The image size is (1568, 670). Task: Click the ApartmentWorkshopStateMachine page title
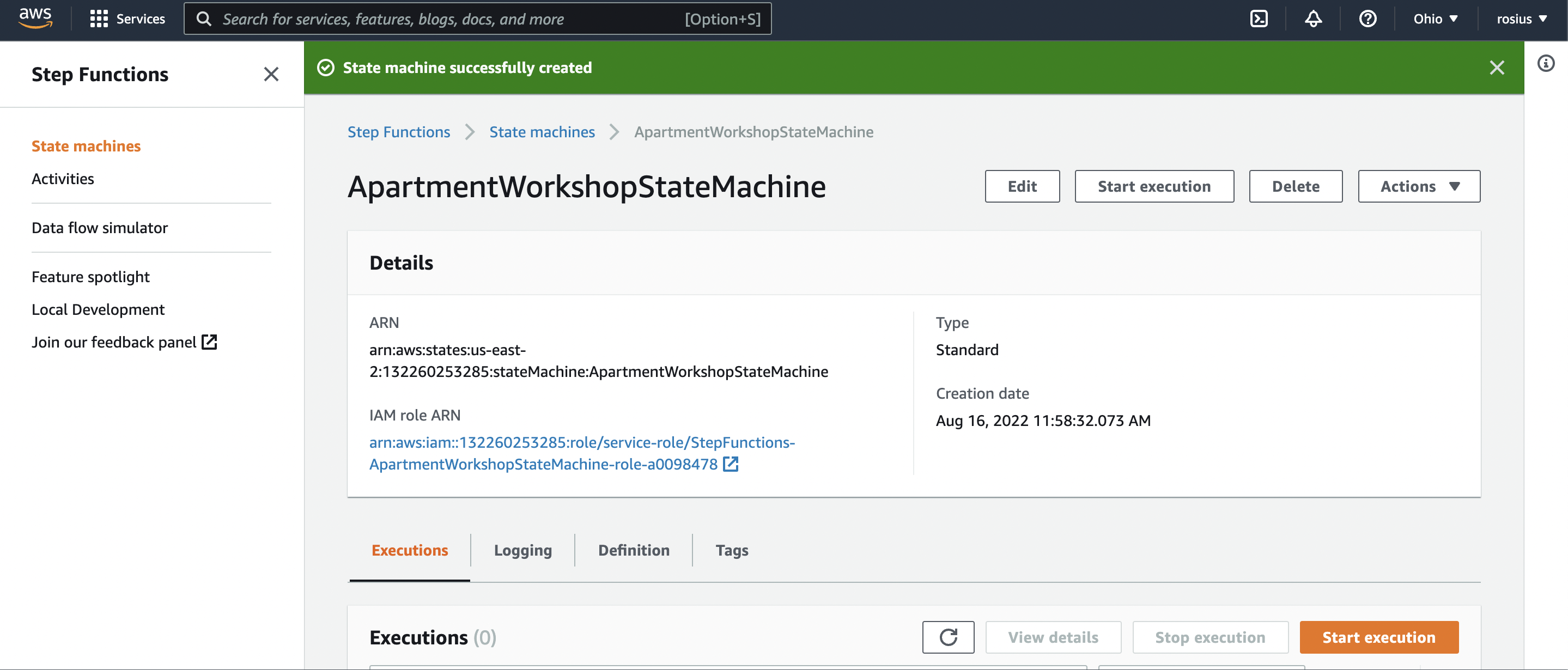(x=587, y=186)
